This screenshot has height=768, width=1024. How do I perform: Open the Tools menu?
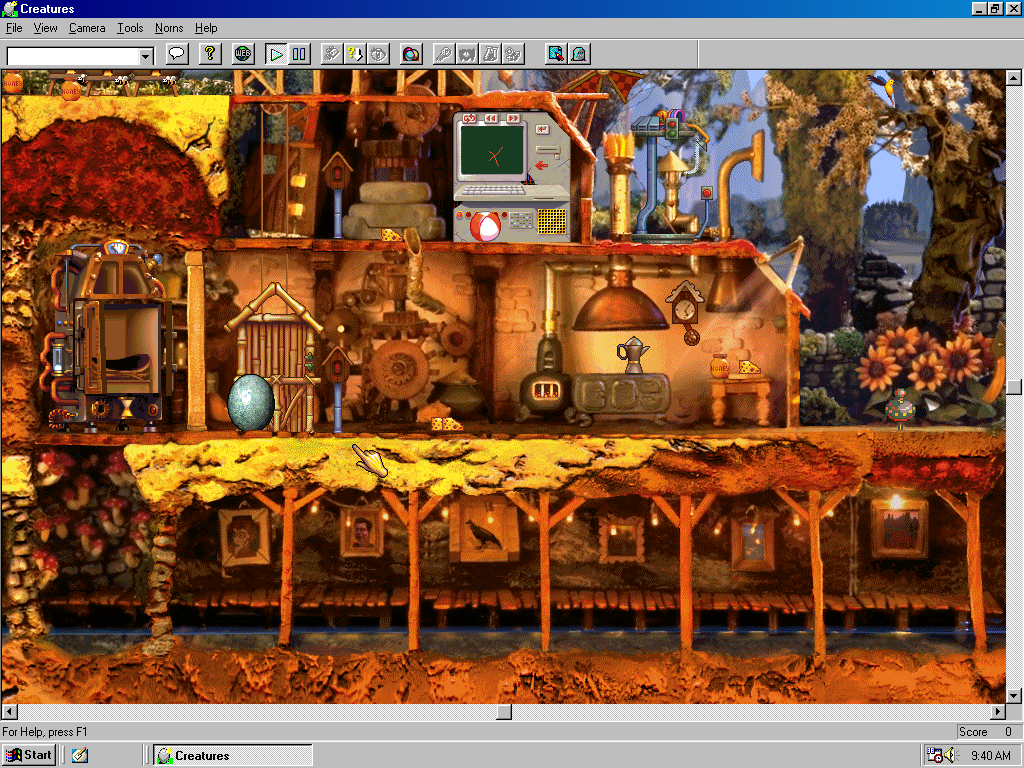130,28
